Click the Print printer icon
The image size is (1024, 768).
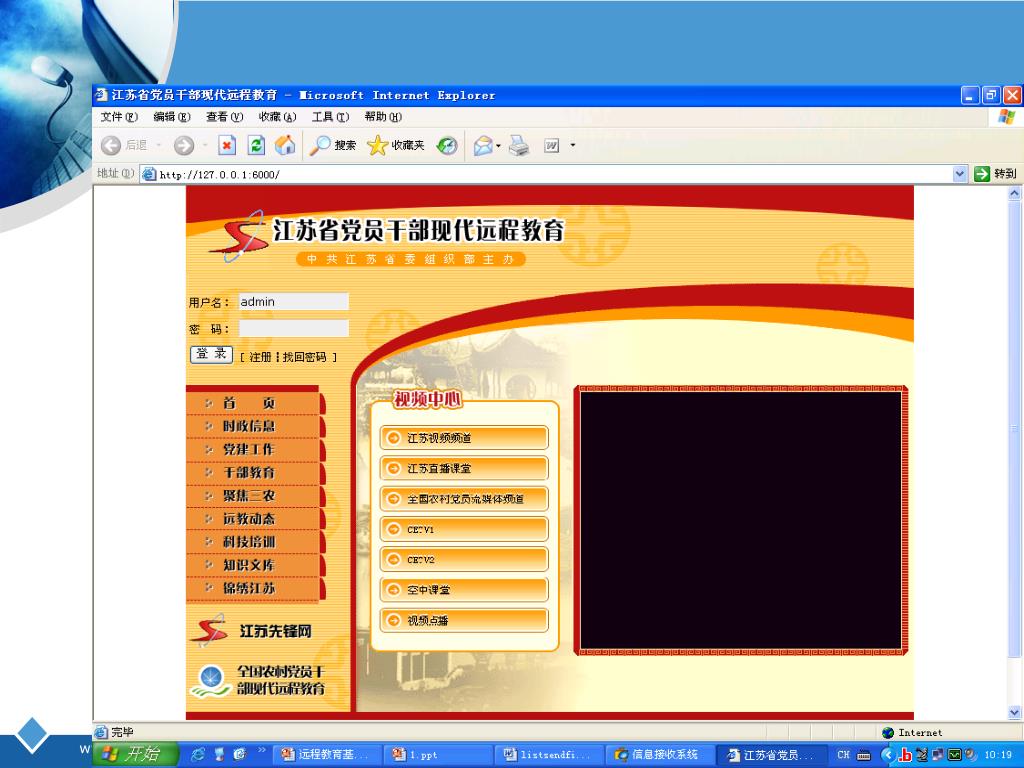click(x=519, y=145)
